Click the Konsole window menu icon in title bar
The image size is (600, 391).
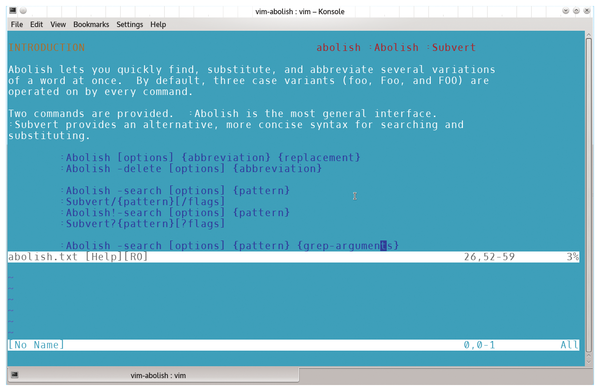[13, 10]
